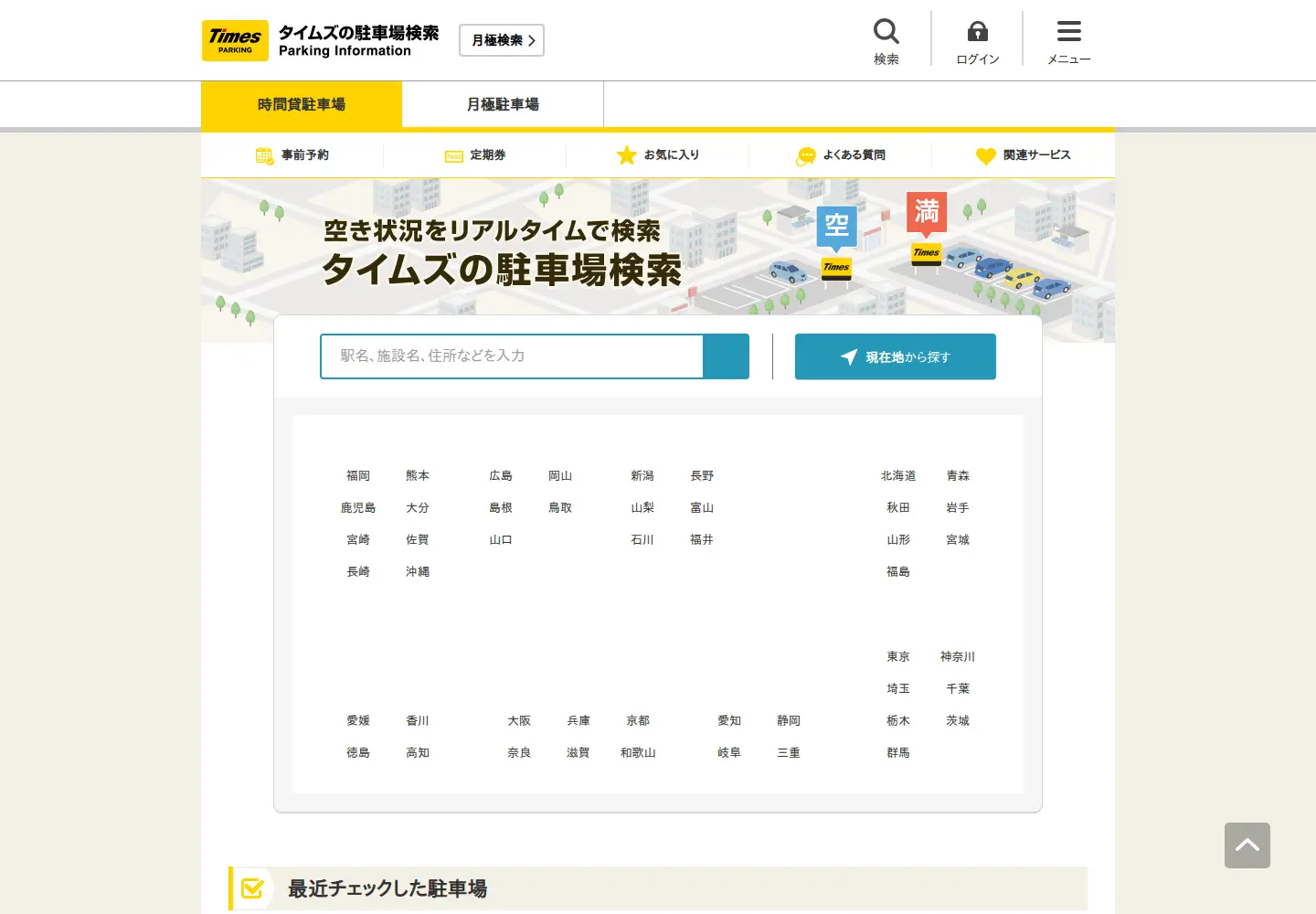
Task: Switch to the 月極駐車場 tab
Action: coord(503,104)
